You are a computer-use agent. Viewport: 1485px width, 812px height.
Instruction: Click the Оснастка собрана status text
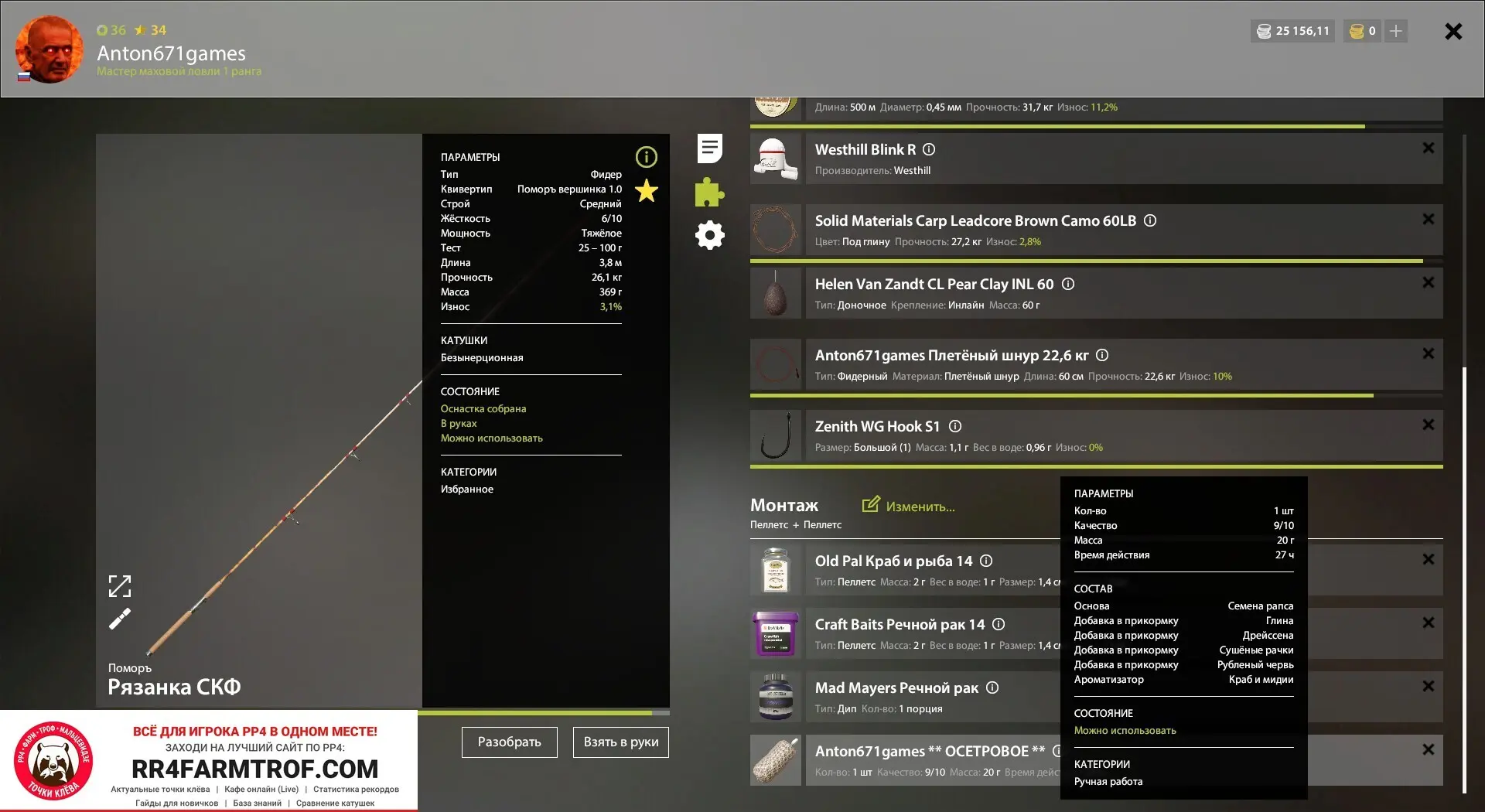[x=483, y=408]
